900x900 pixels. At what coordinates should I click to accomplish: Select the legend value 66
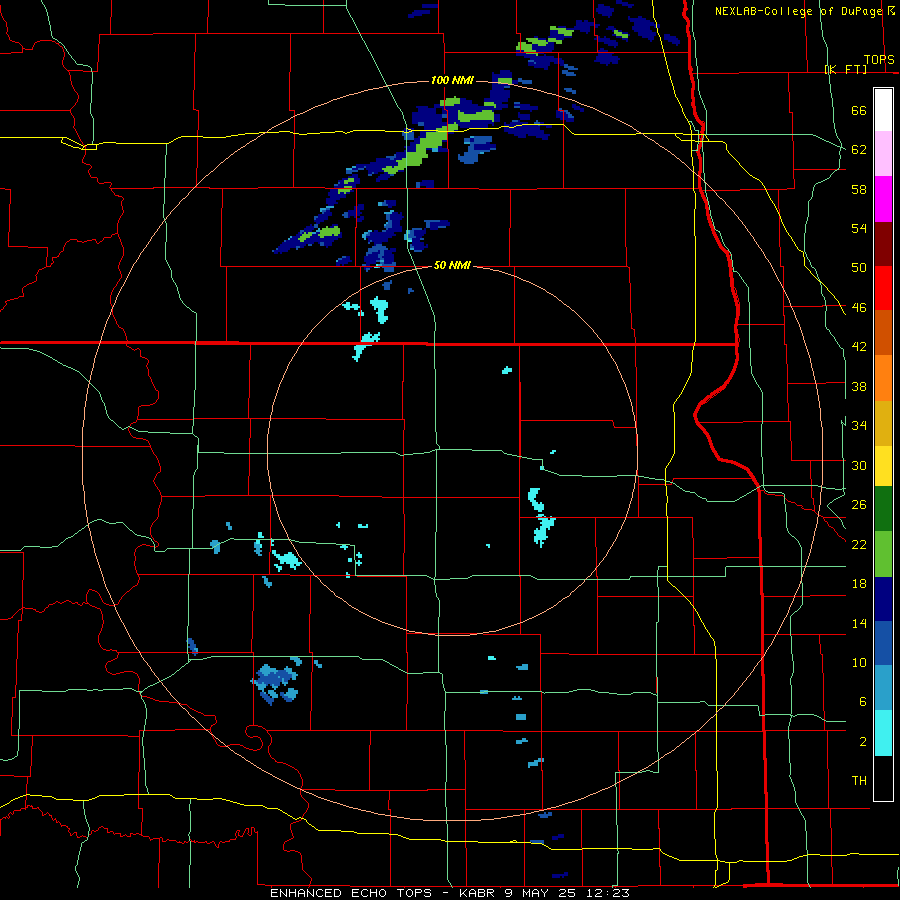(859, 110)
